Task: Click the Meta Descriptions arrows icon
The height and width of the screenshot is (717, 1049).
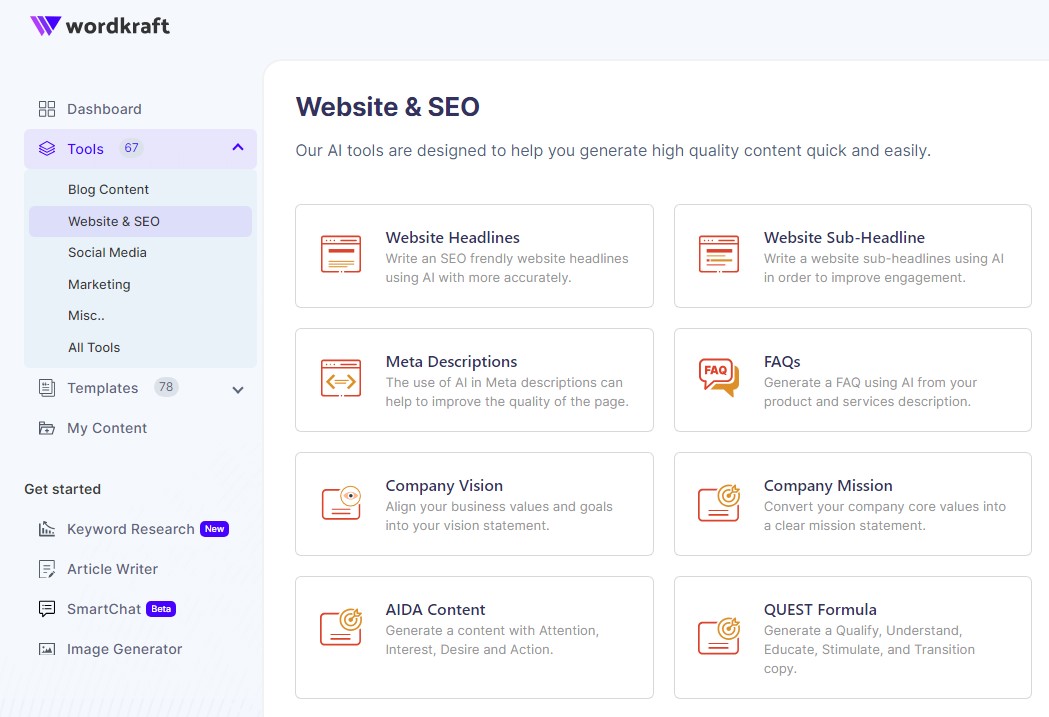Action: pos(341,379)
